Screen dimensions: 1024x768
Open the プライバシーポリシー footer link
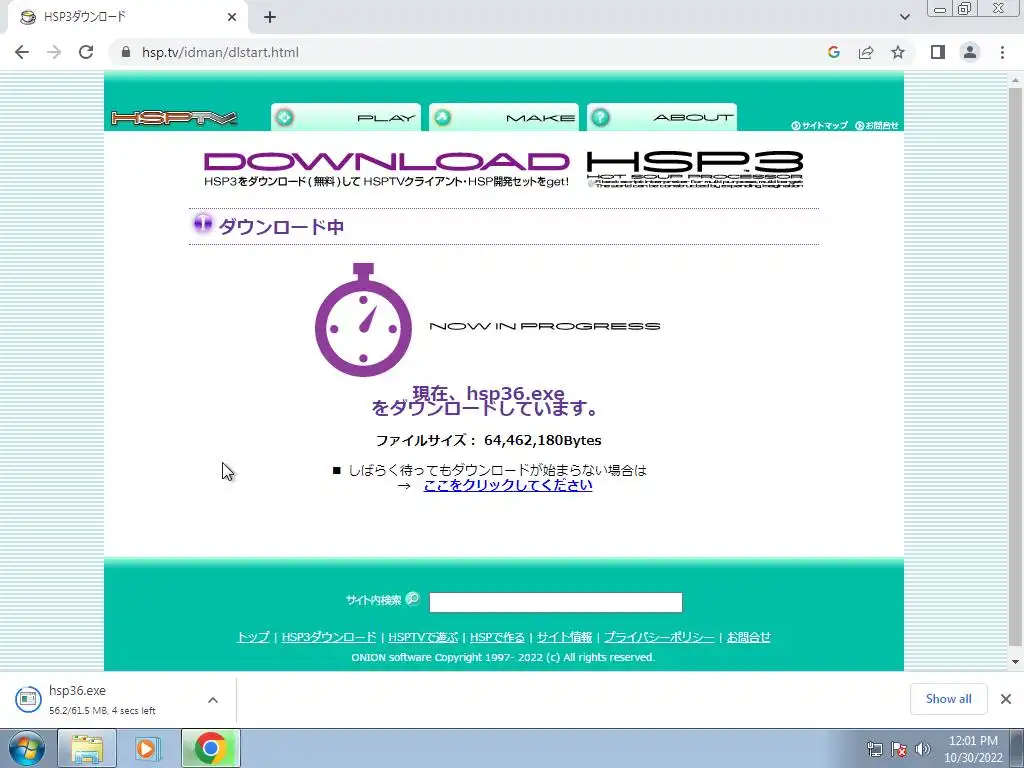point(659,637)
